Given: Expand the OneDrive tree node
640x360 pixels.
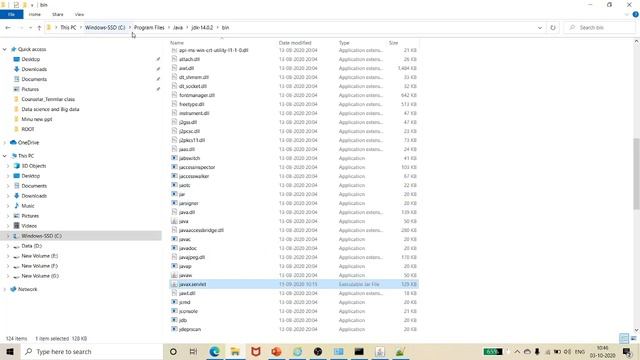Looking at the screenshot, I should (x=5, y=143).
